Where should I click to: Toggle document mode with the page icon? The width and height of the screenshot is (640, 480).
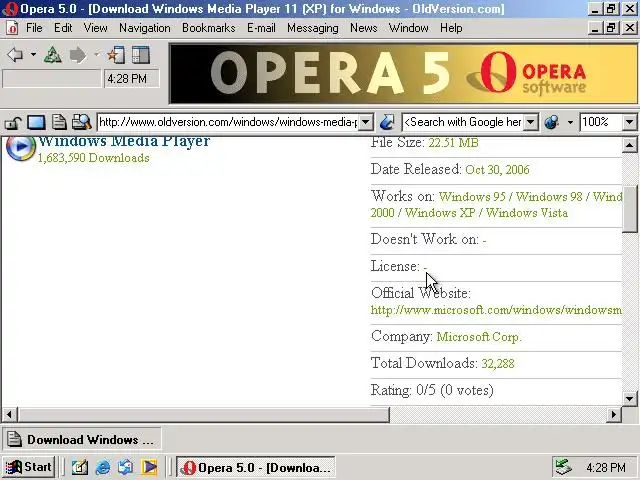tap(59, 122)
